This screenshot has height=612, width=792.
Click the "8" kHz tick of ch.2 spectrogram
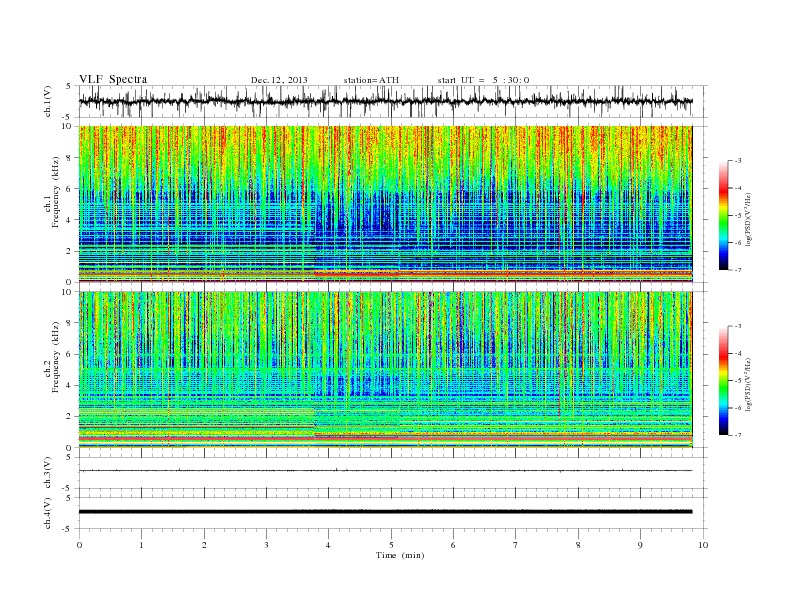coord(70,323)
